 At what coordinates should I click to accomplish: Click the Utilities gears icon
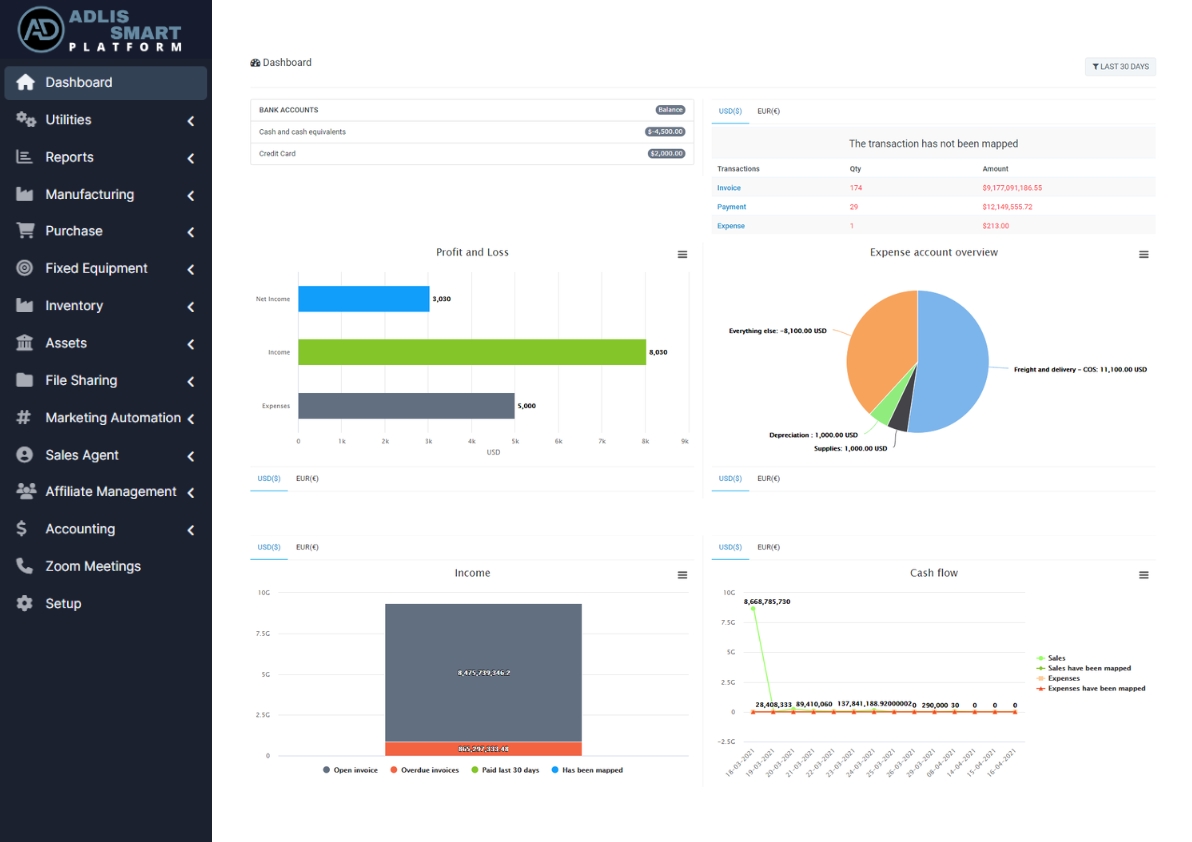pos(25,120)
